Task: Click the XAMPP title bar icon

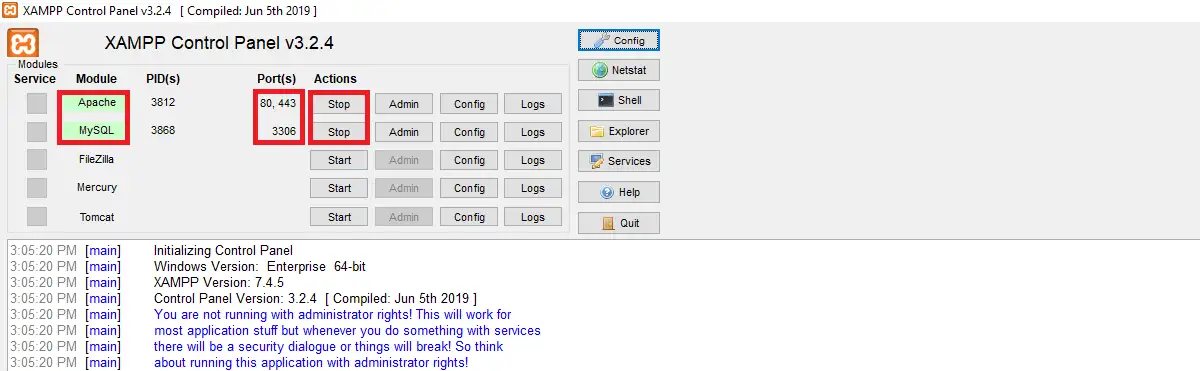Action: click(x=11, y=10)
